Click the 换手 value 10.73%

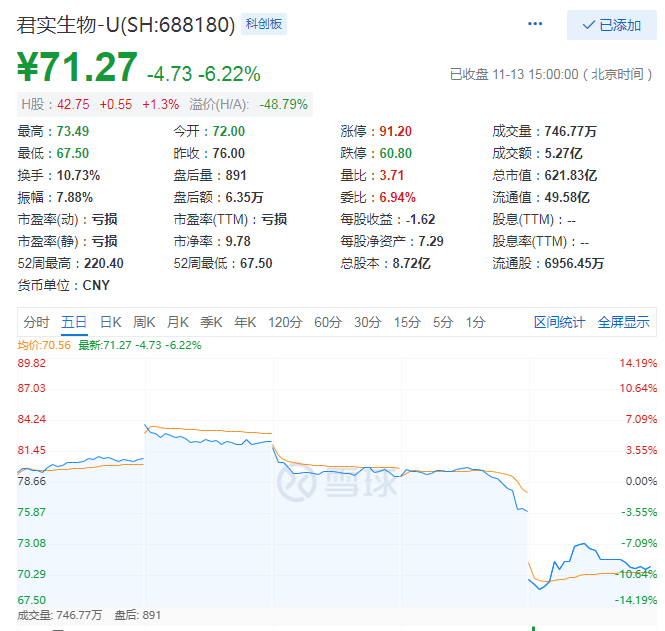(78, 176)
